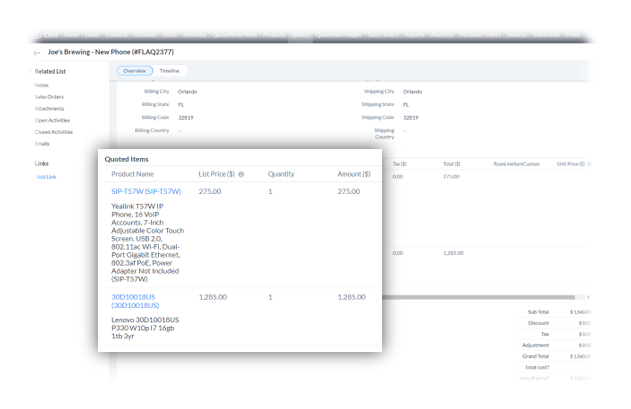Click the Billing City value Orlando
631x409 pixels.
(188, 91)
